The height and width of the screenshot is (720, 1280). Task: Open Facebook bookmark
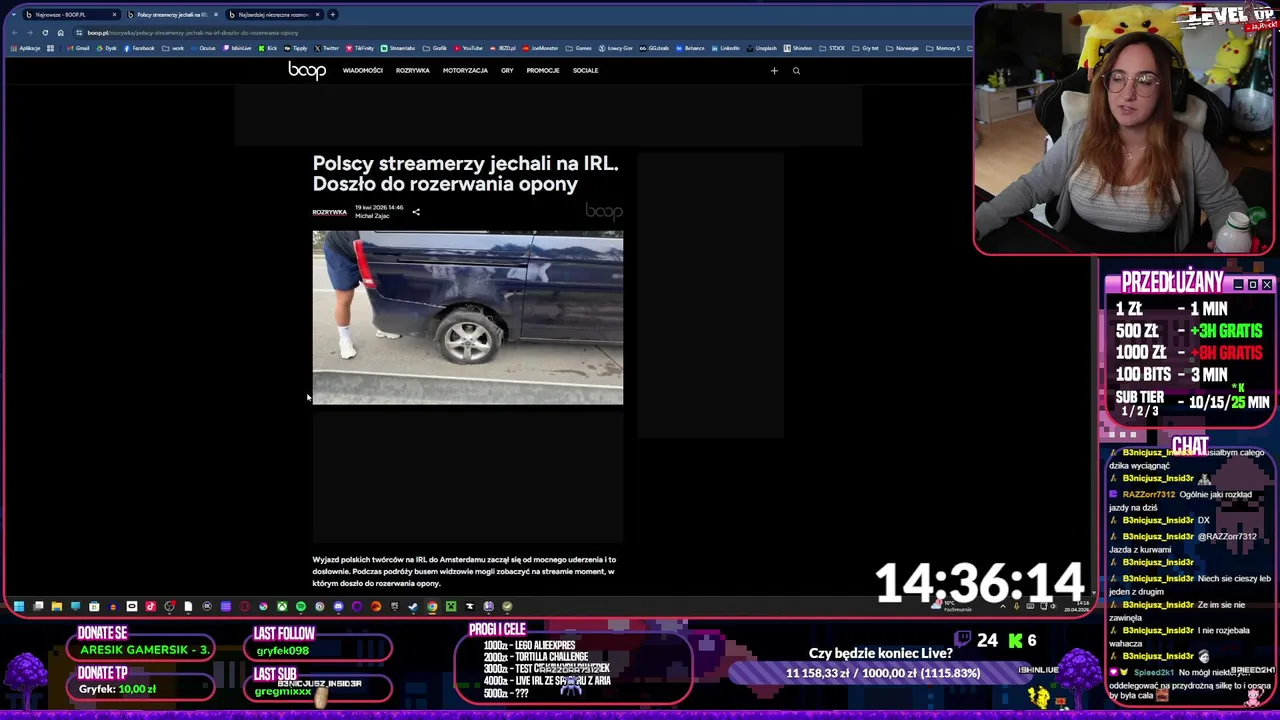pyautogui.click(x=139, y=48)
